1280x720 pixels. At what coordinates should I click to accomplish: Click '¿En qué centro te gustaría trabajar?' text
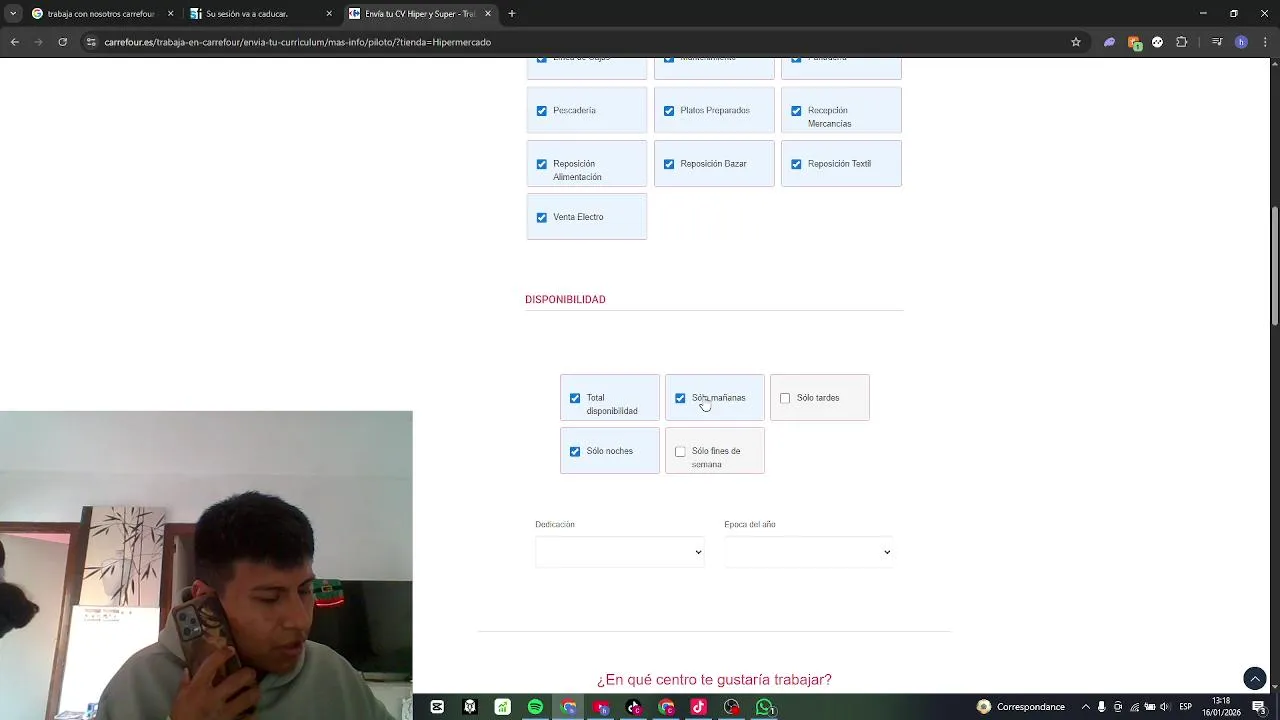point(714,679)
